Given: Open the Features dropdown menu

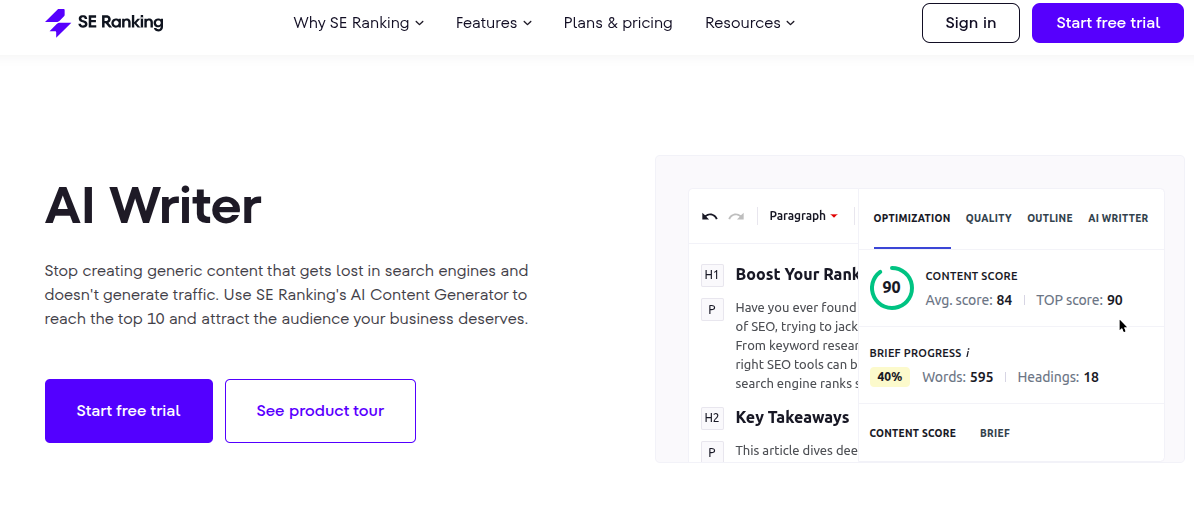Looking at the screenshot, I should 493,23.
